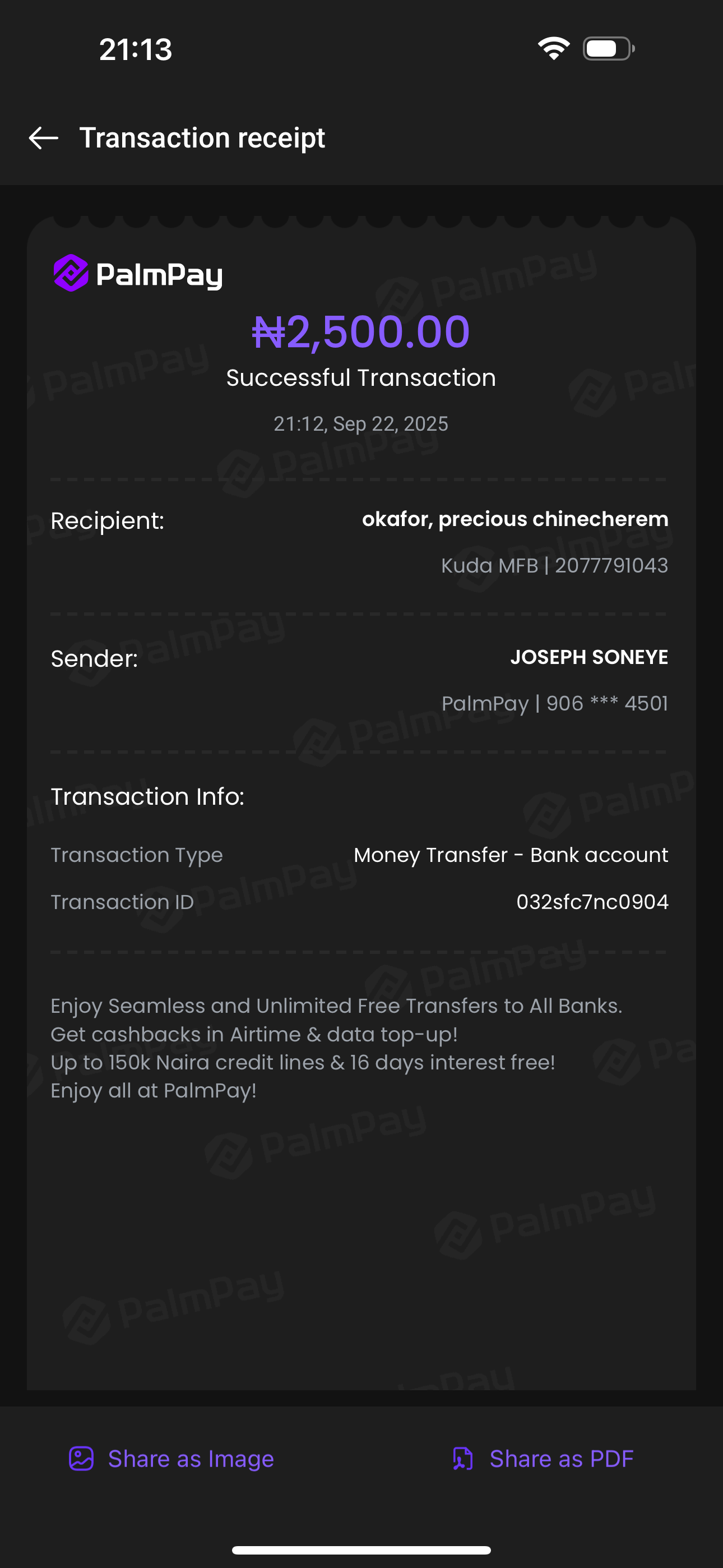Tap the Successful Transaction status text
The width and height of the screenshot is (723, 1568).
(x=361, y=378)
